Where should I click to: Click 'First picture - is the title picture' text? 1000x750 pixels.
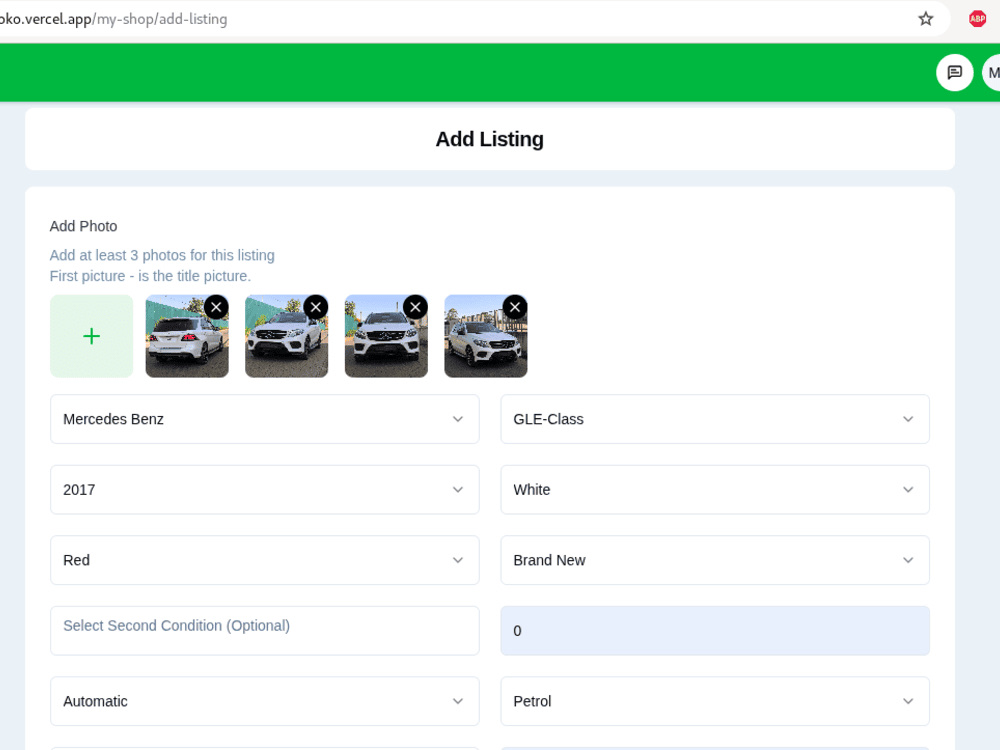[x=151, y=276]
